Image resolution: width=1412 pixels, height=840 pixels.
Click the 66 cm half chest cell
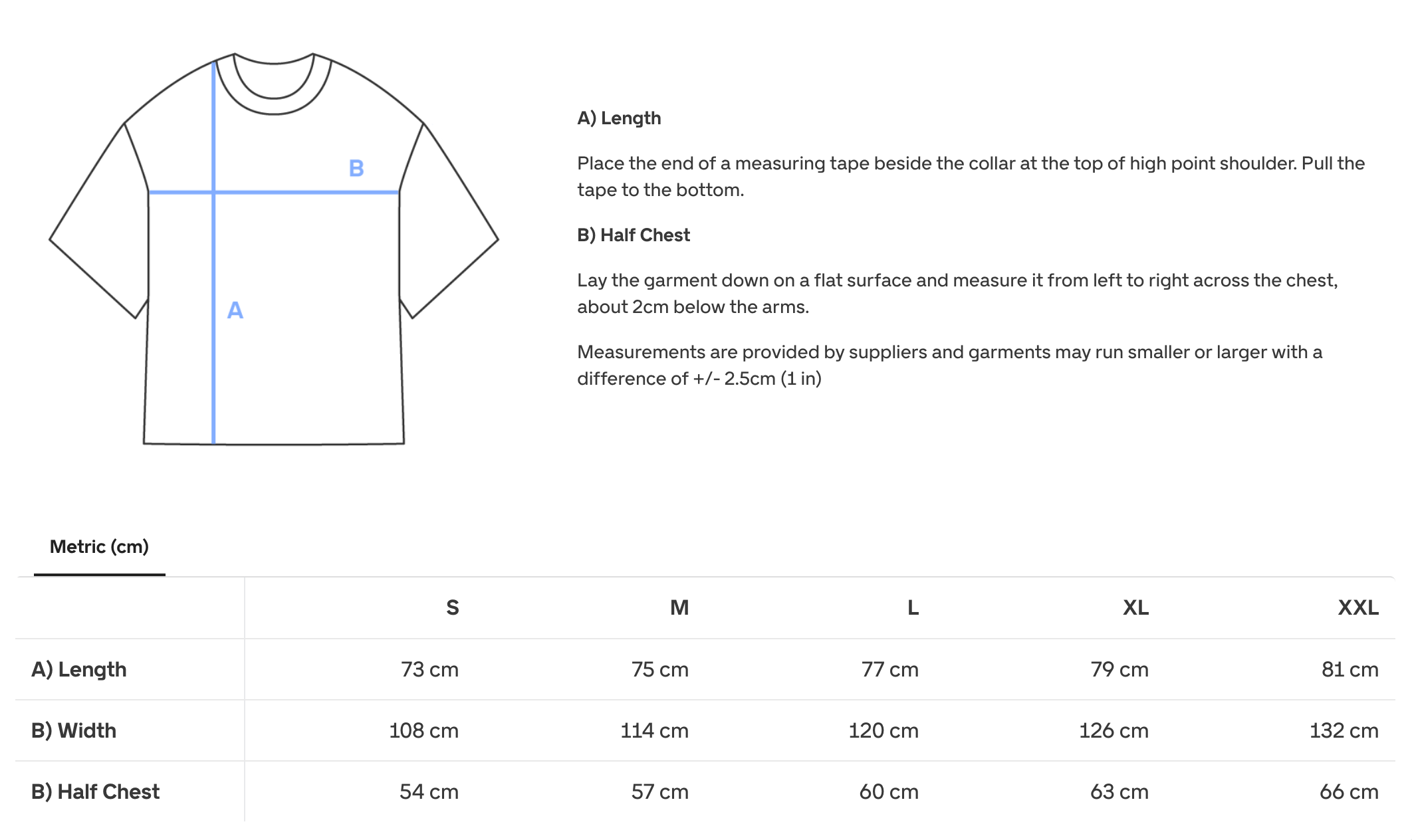point(1348,791)
